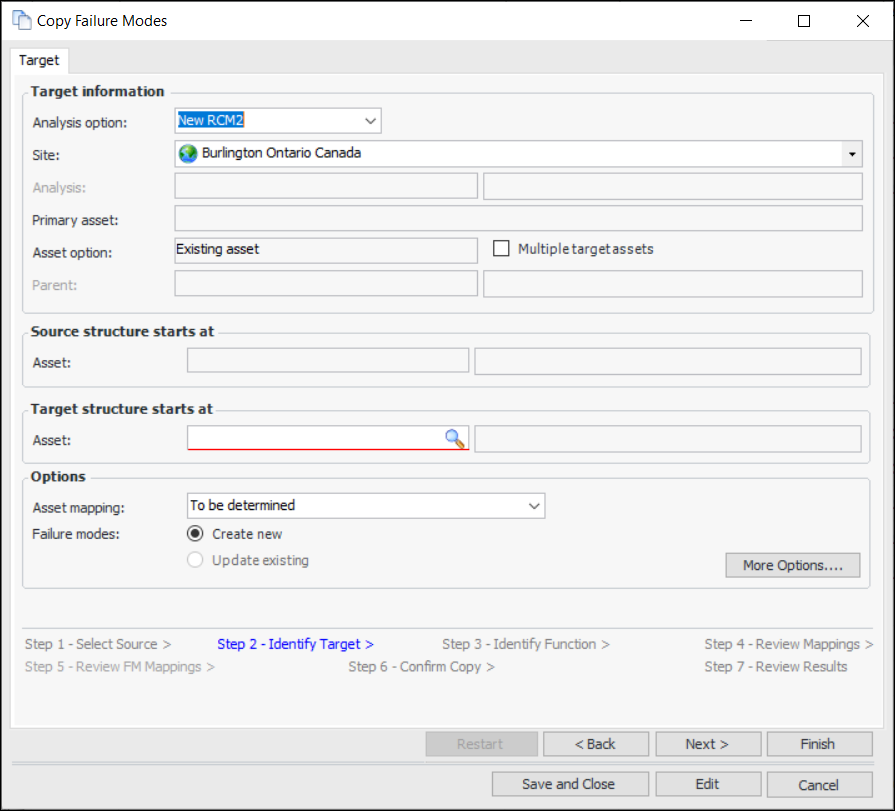895x811 pixels.
Task: Click the globe icon beside Burlington Ontario Canada
Action: (x=188, y=154)
